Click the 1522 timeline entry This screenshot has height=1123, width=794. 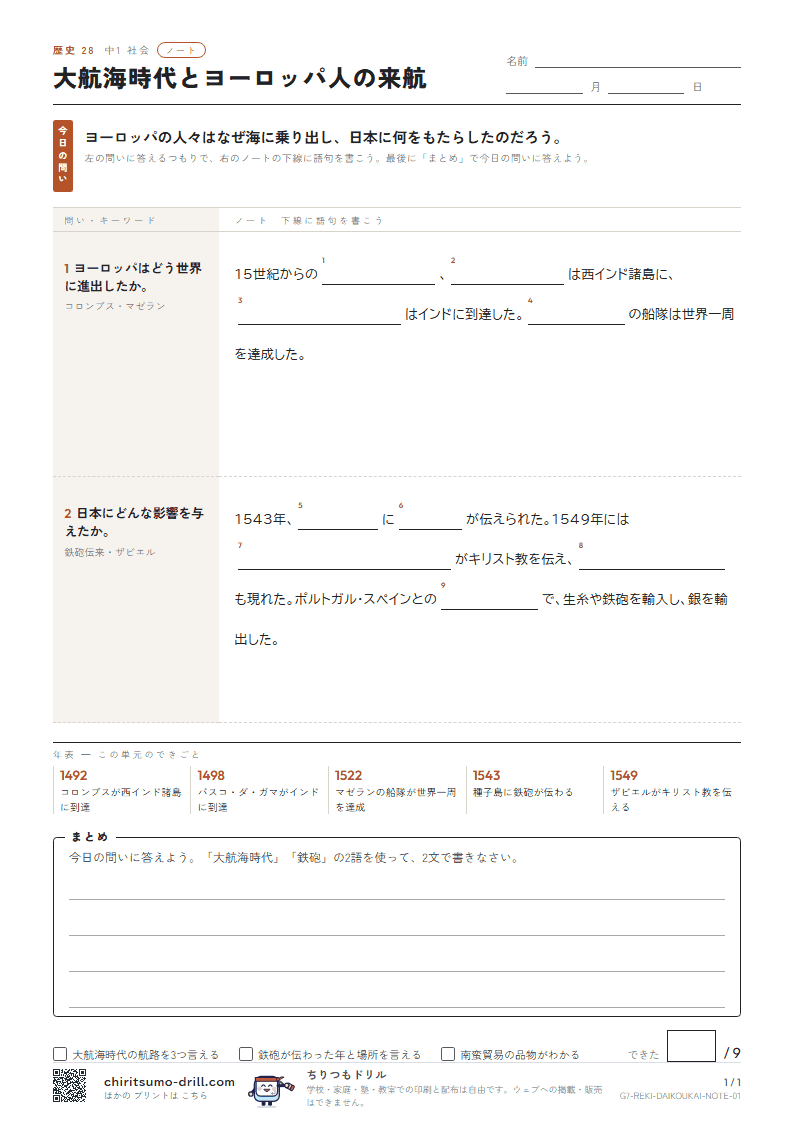pyautogui.click(x=395, y=791)
